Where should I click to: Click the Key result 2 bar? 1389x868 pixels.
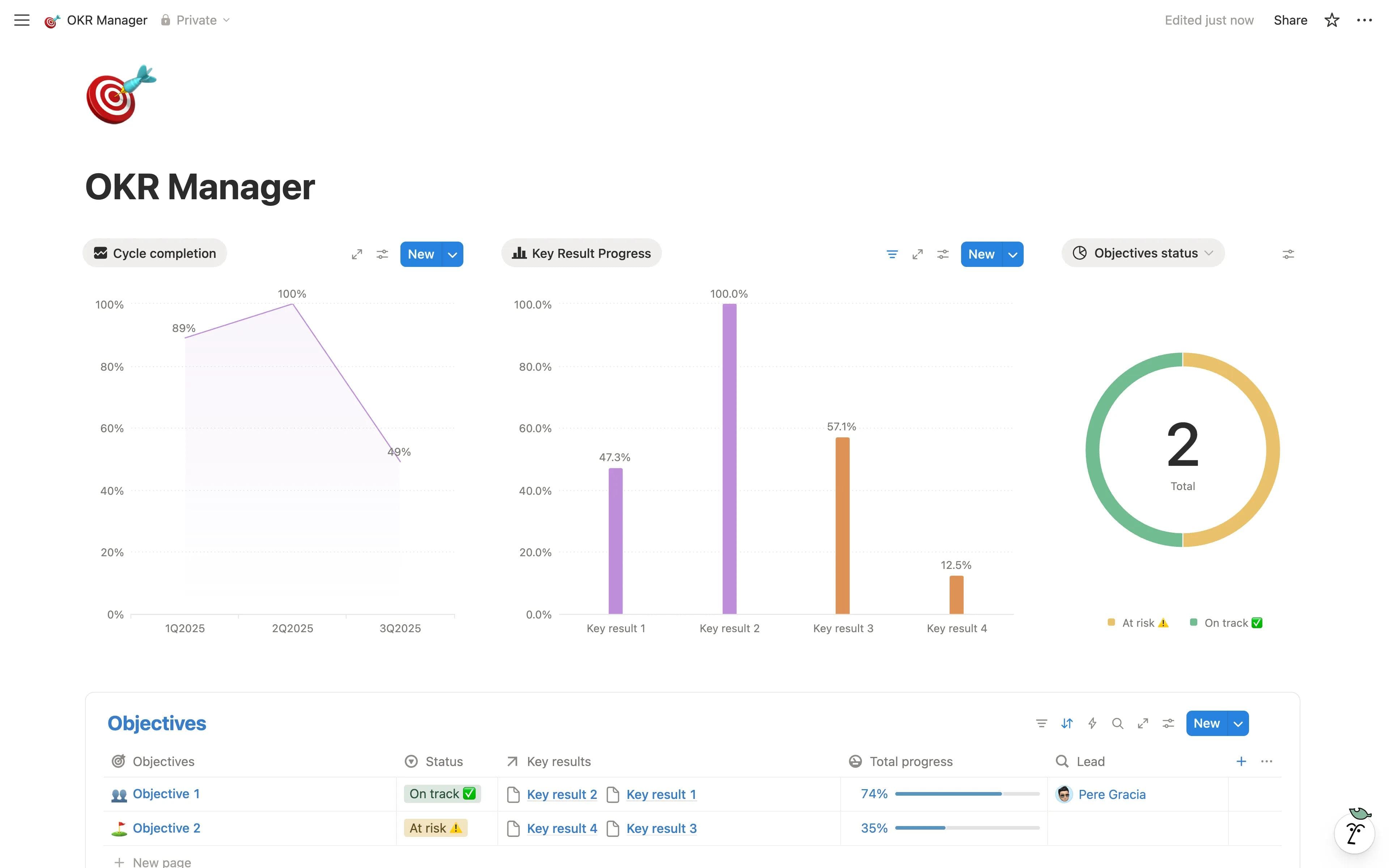pyautogui.click(x=730, y=459)
